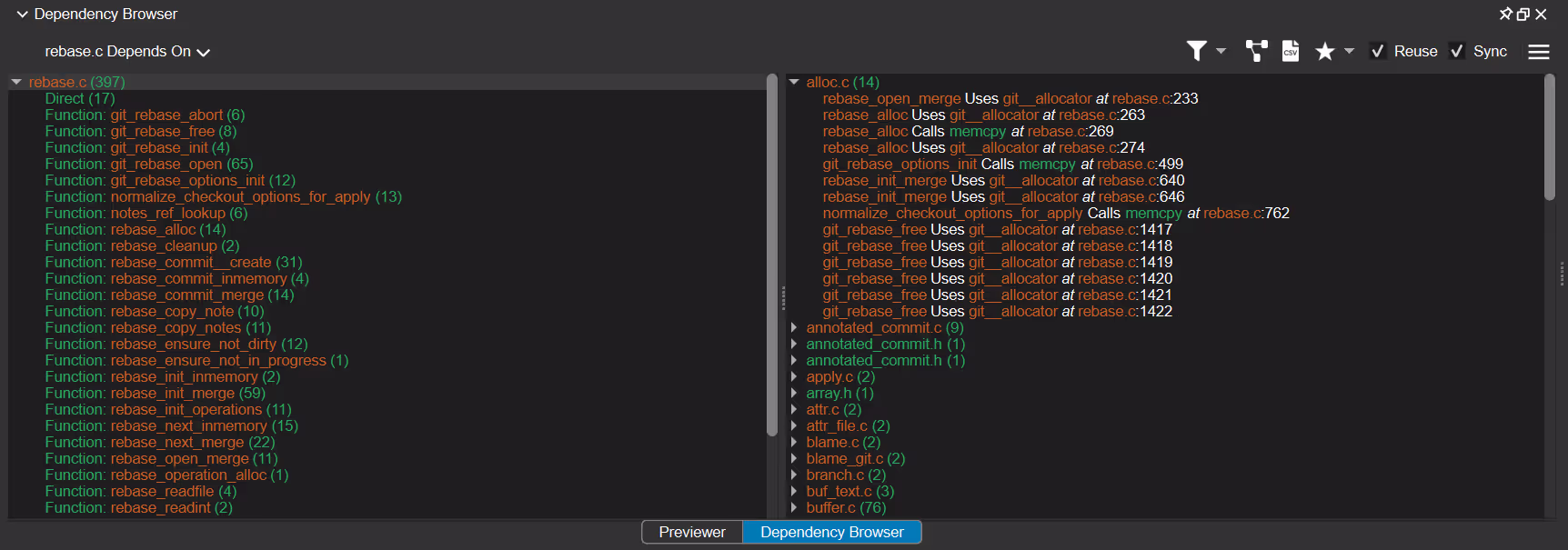Select the Direct (17) entry
Viewport: 1568px width, 550px height.
point(80,98)
